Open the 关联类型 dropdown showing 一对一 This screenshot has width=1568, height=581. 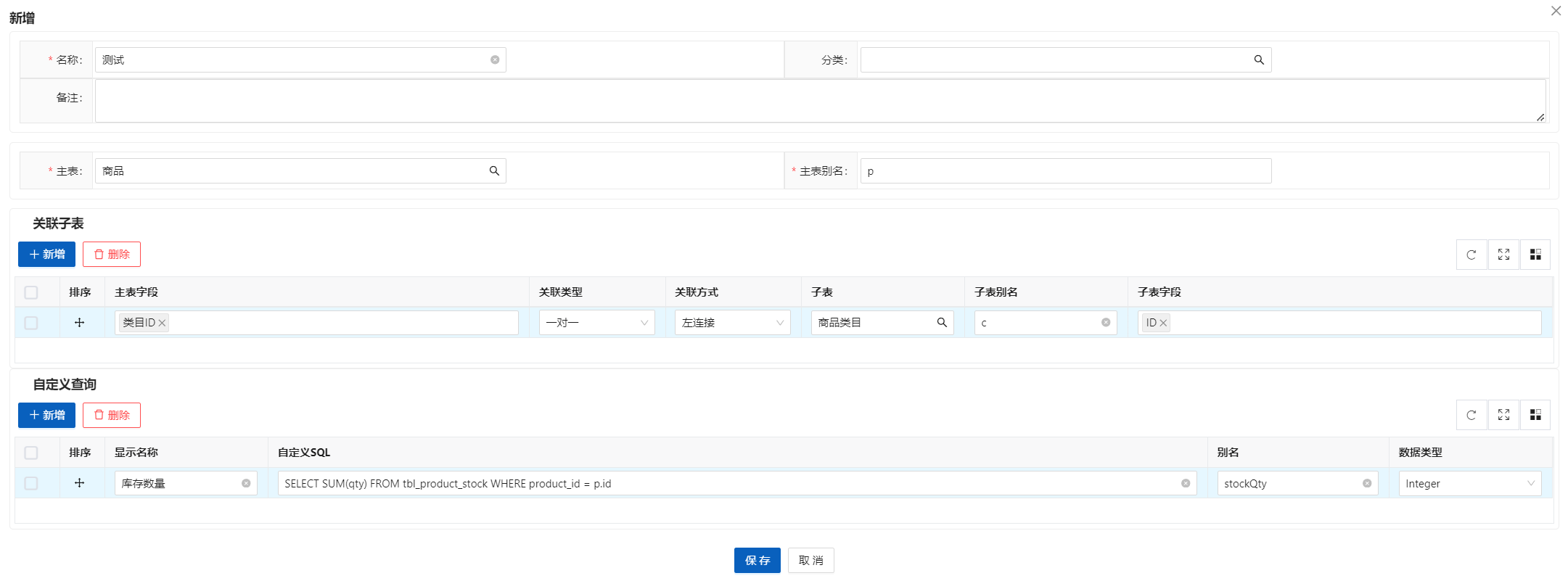pos(596,323)
